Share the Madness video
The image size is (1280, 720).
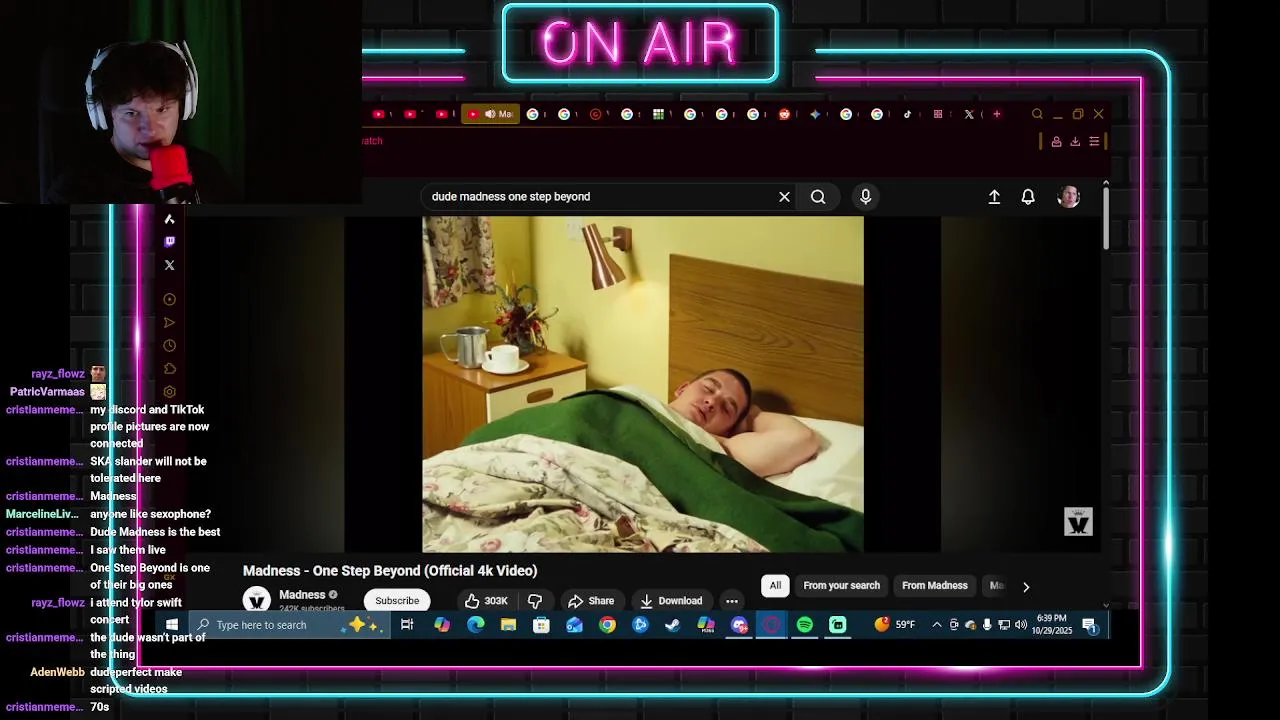pos(591,601)
